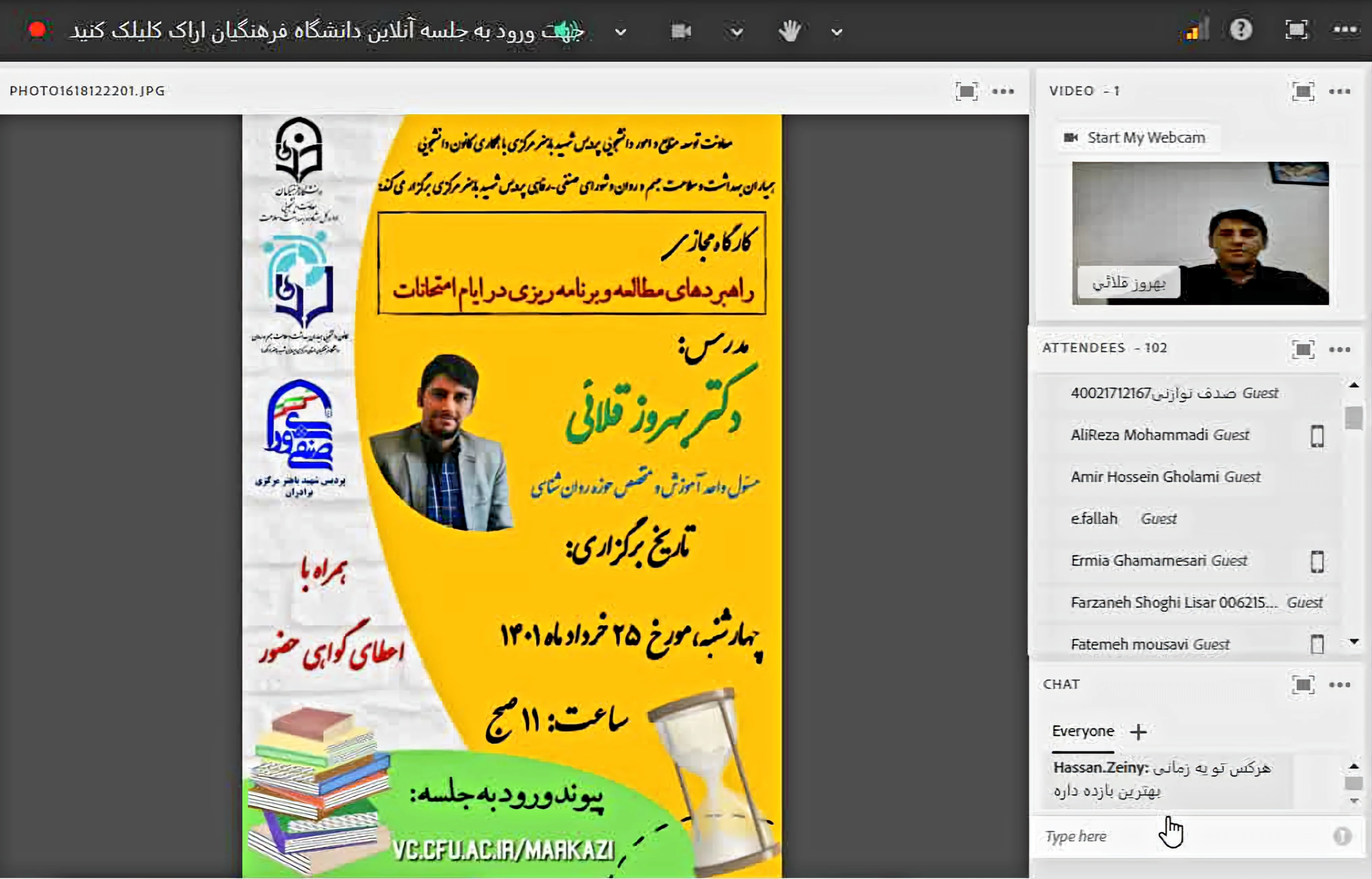1372x879 pixels.
Task: Click the red recording indicator
Action: [x=38, y=30]
